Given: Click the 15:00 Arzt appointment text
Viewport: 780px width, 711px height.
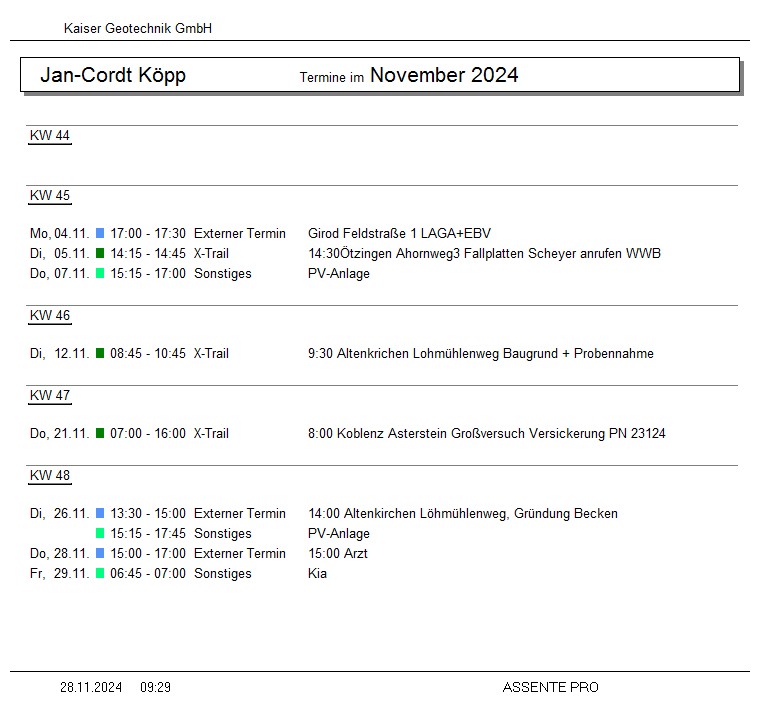Looking at the screenshot, I should pyautogui.click(x=337, y=554).
